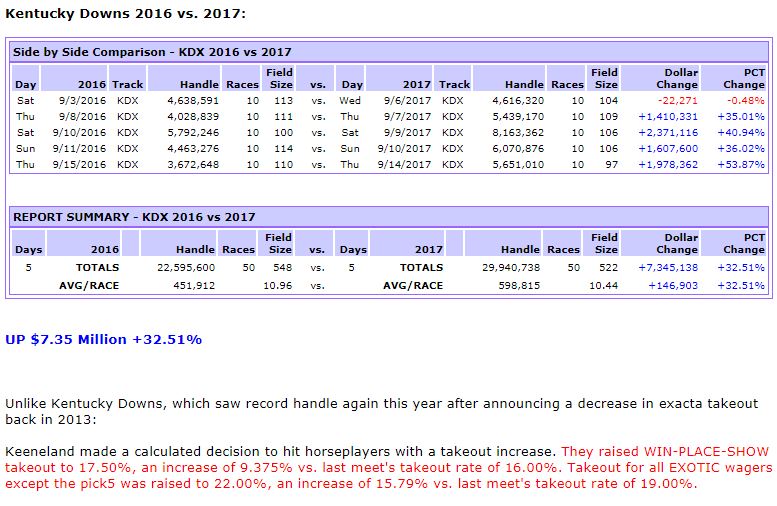Click the date 9/14/2017

click(x=404, y=164)
